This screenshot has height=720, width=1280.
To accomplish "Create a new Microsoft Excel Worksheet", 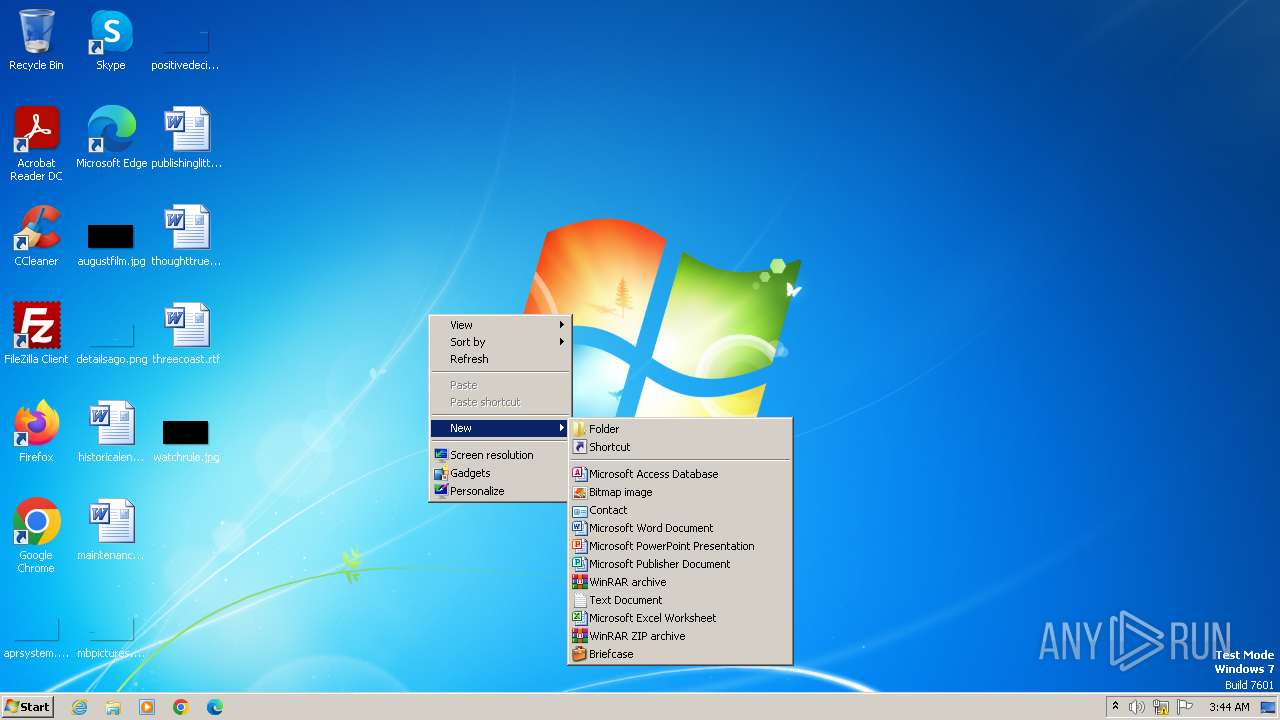I will click(680, 618).
